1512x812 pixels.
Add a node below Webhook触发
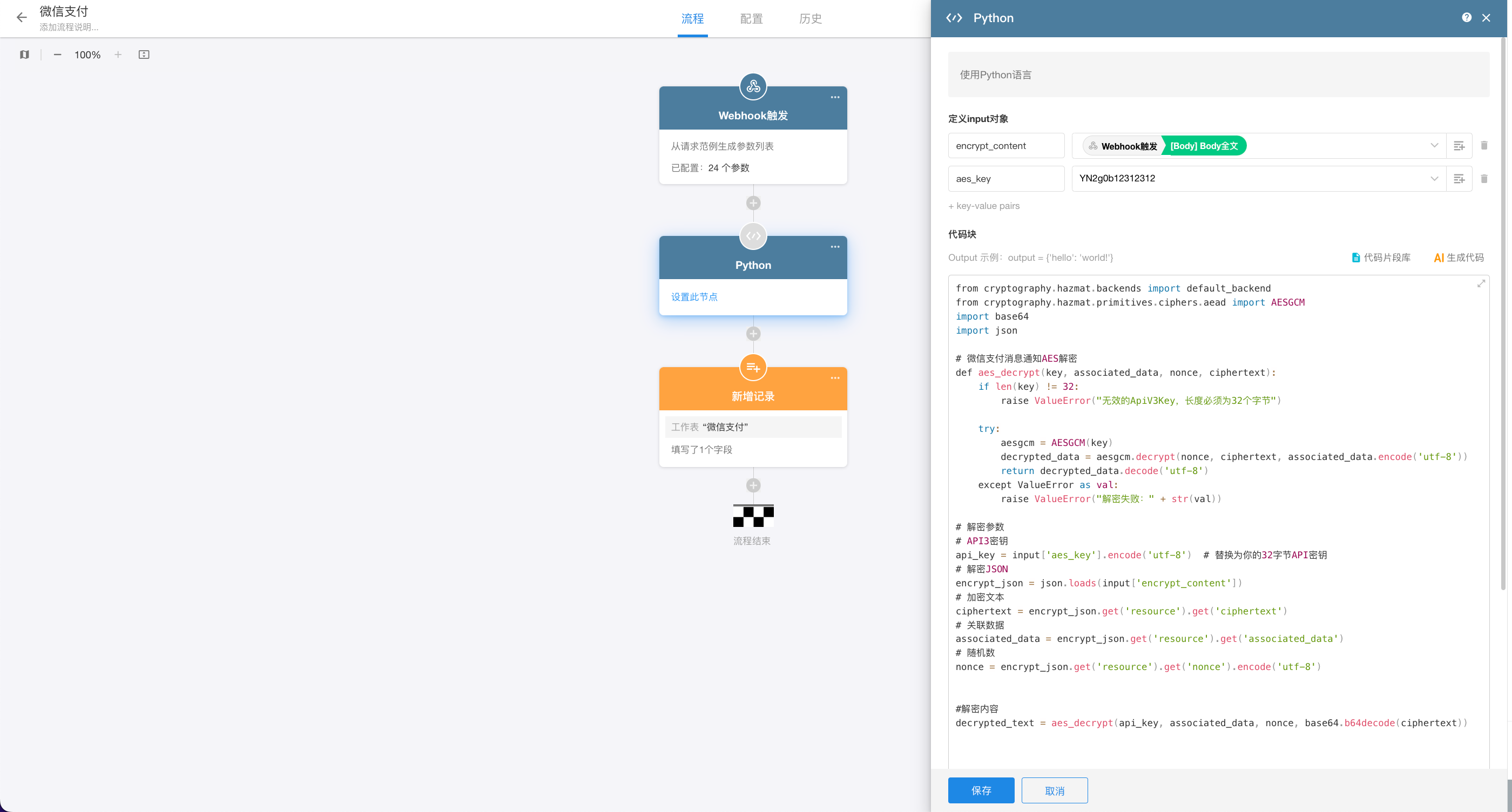tap(753, 203)
